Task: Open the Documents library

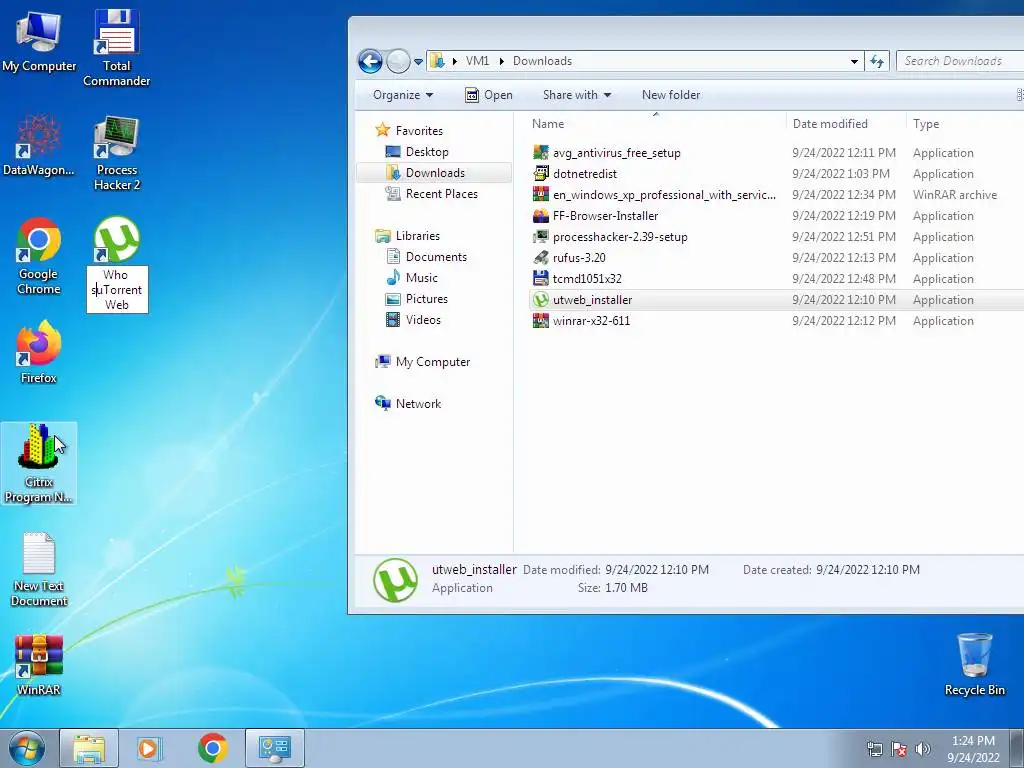Action: pos(436,257)
